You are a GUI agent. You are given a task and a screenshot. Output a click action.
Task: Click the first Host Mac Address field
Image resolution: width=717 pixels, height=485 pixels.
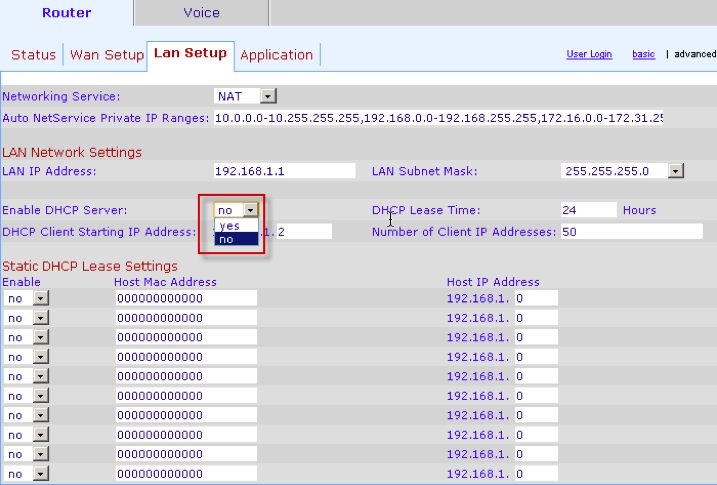pyautogui.click(x=186, y=298)
